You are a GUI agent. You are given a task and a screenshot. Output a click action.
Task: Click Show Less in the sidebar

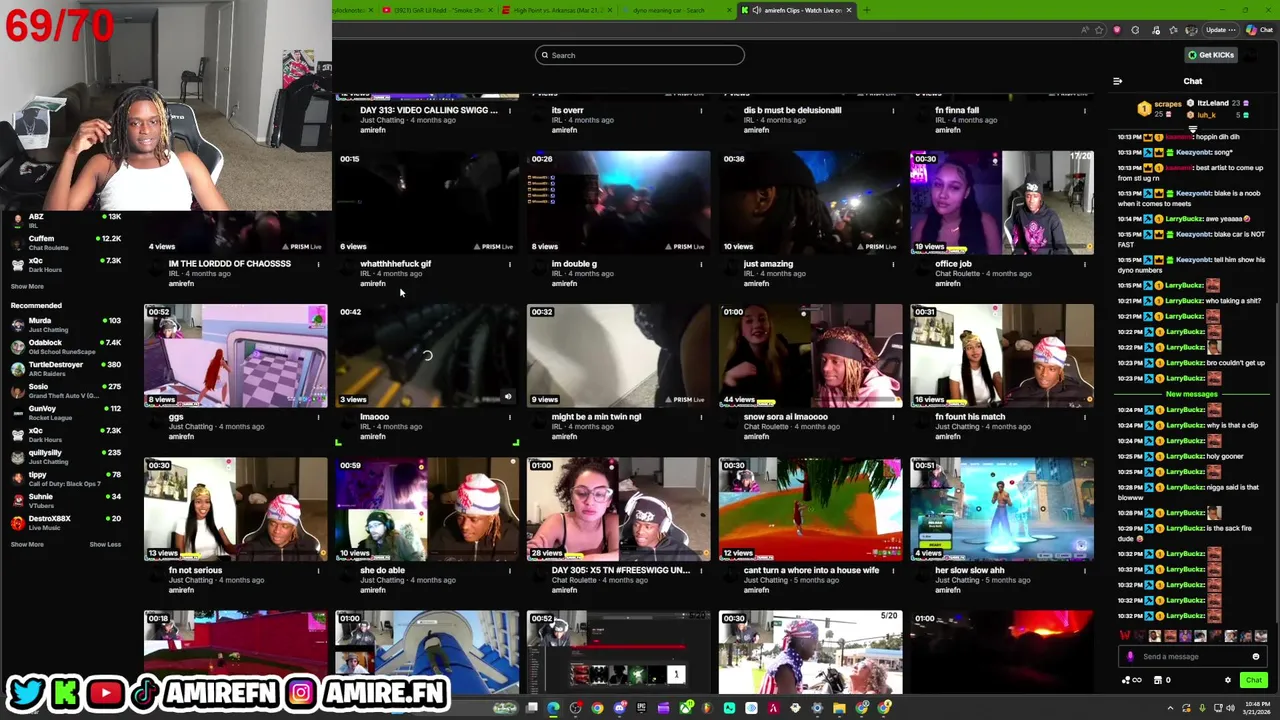coord(105,544)
